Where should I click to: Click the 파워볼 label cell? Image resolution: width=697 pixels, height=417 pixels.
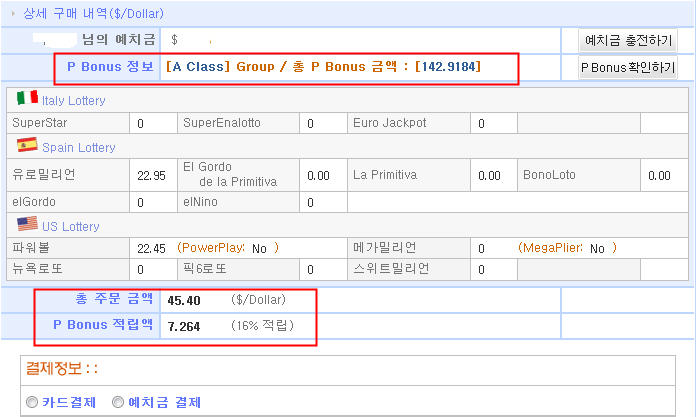pos(68,248)
